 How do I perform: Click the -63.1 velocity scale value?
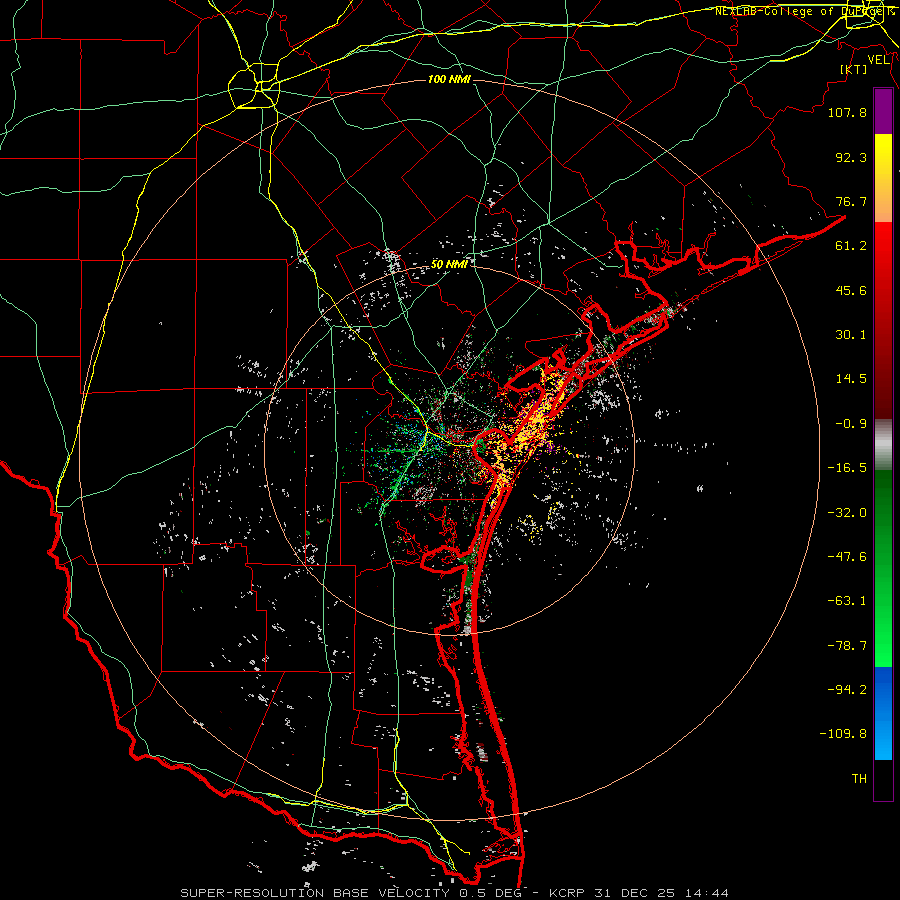pyautogui.click(x=847, y=601)
